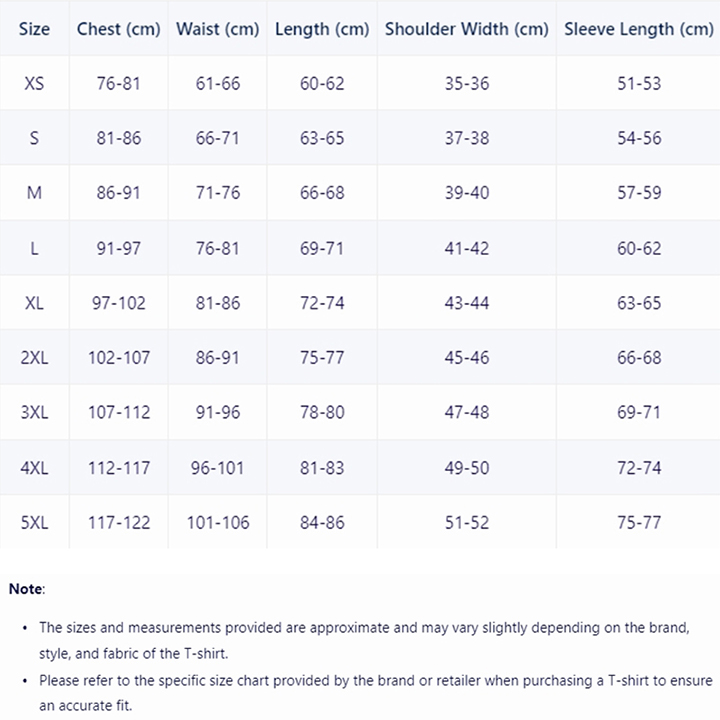Click the 5XL size row label

tap(34, 522)
